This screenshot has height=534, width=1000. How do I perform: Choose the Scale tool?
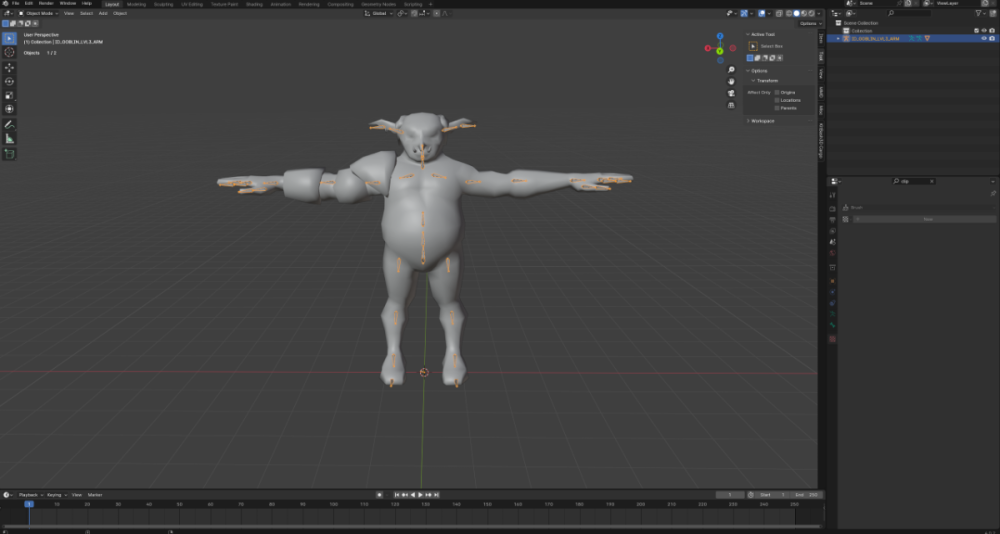coord(10,95)
